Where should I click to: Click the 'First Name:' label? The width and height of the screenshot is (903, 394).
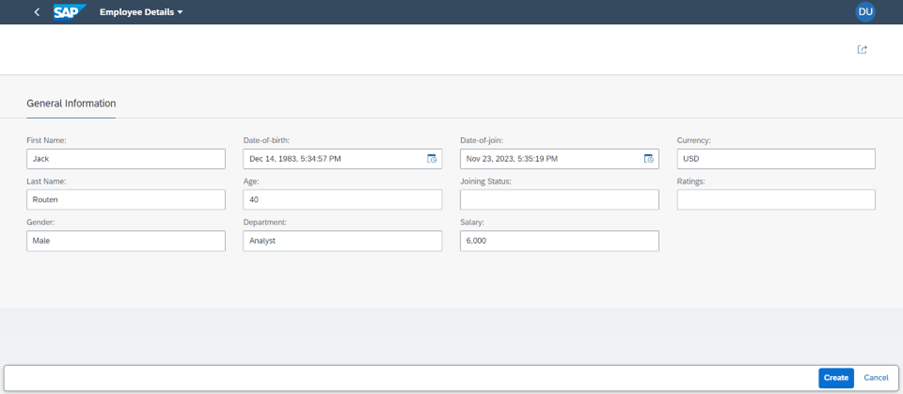tap(47, 140)
